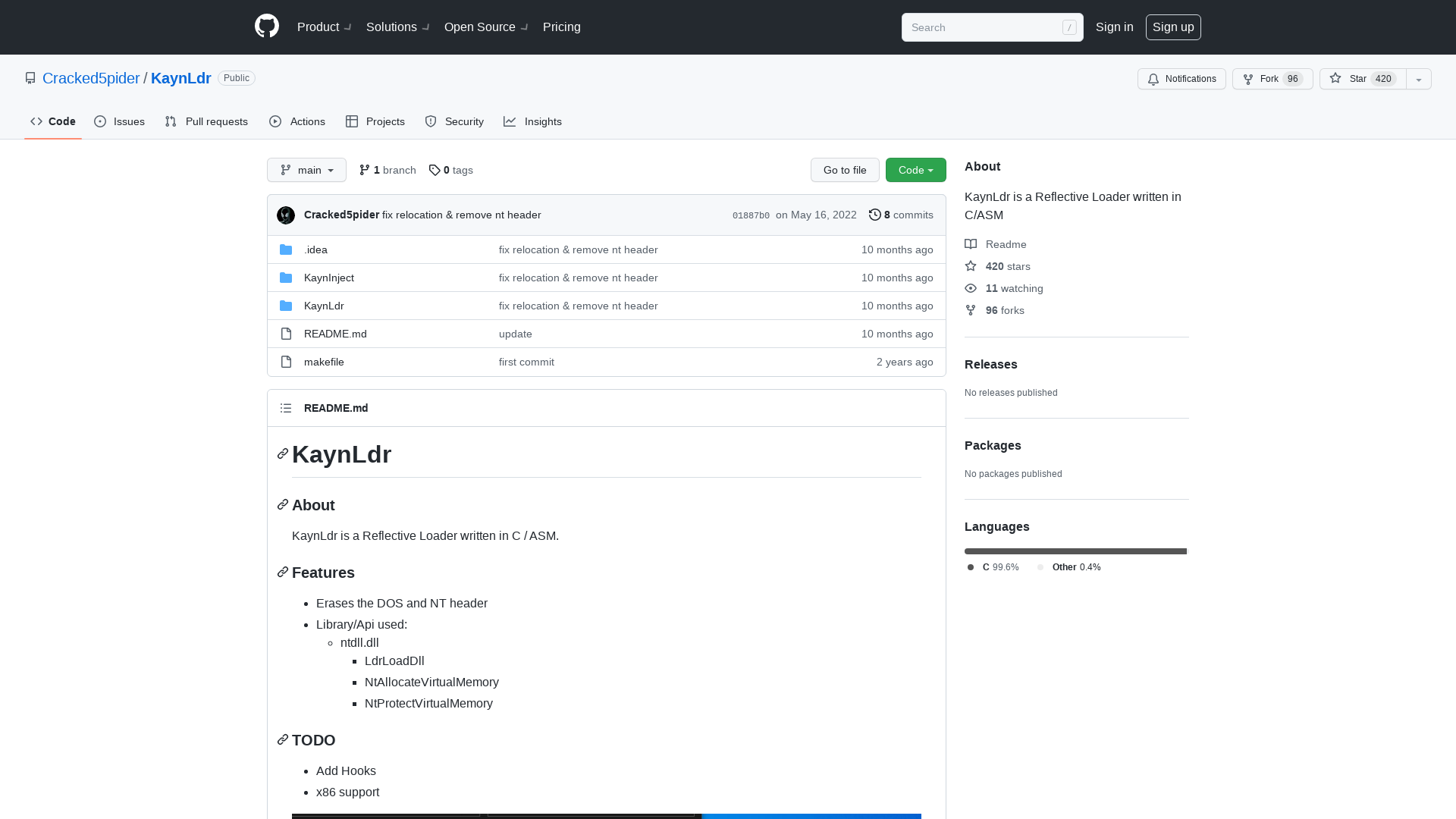Open the star lists dropdown arrow
Image resolution: width=1456 pixels, height=819 pixels.
pyautogui.click(x=1419, y=79)
